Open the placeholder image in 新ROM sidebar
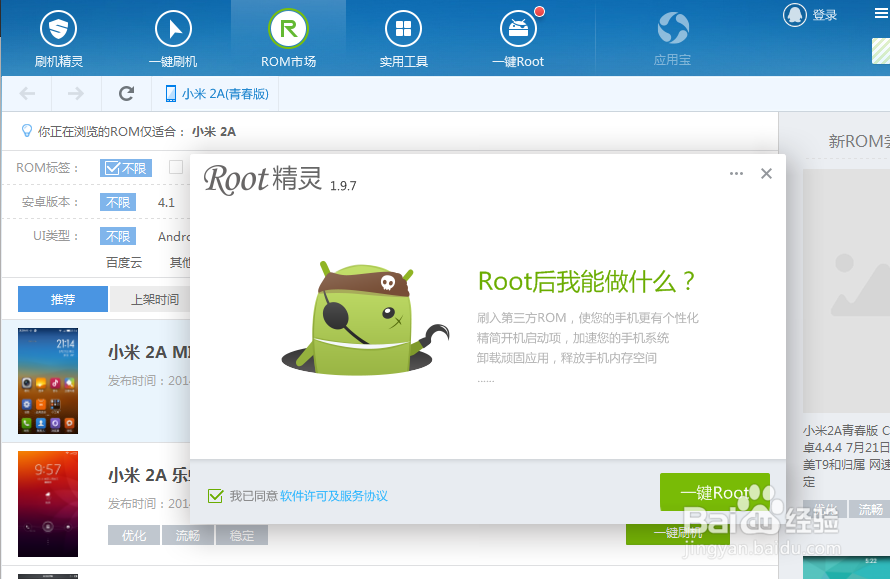This screenshot has width=890, height=579. point(846,291)
